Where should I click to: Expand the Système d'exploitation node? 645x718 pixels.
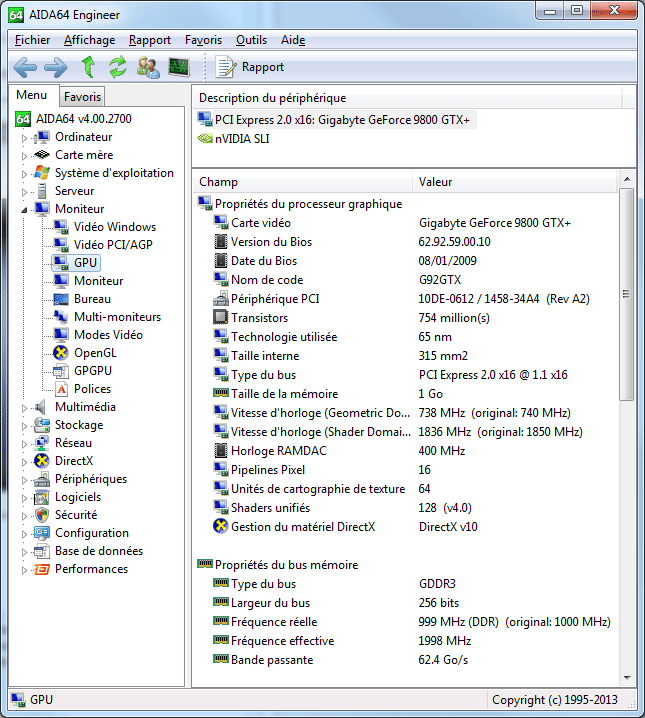pos(24,174)
